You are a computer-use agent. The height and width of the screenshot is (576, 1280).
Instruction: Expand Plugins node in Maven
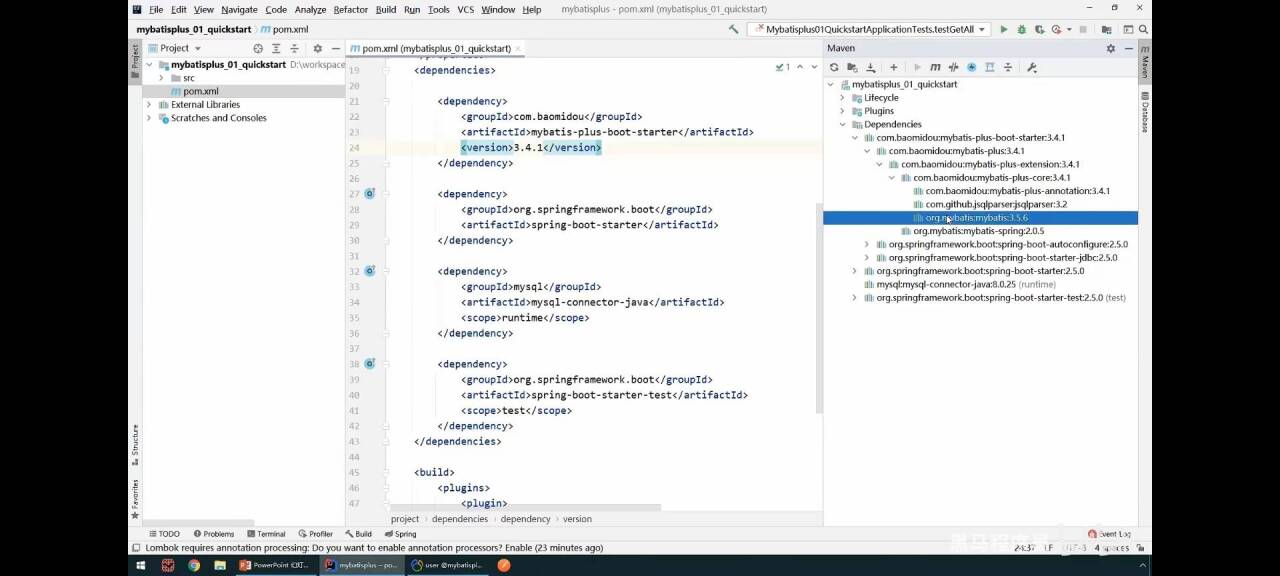[842, 111]
